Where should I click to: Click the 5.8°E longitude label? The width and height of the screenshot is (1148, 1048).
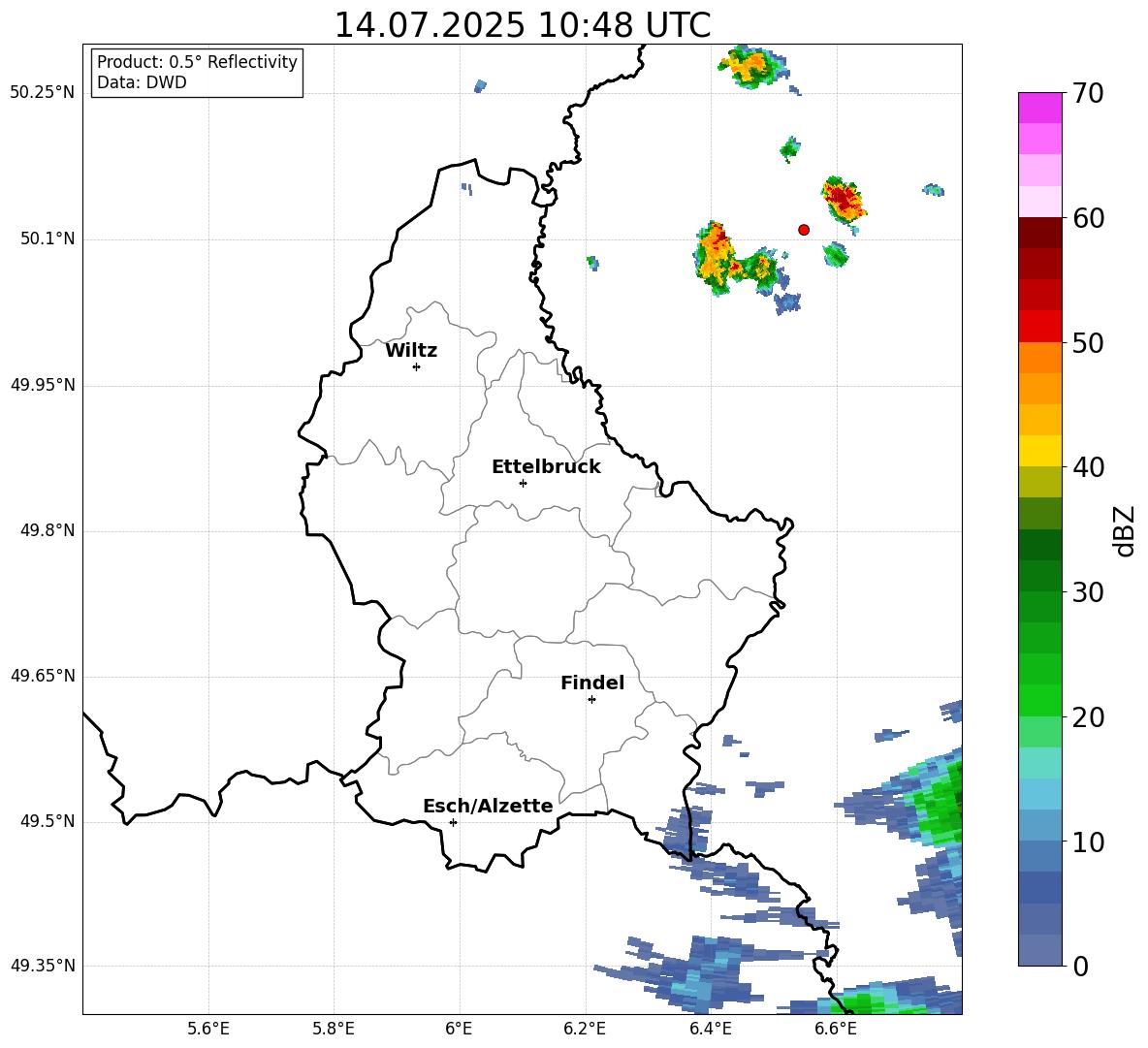pyautogui.click(x=334, y=1029)
